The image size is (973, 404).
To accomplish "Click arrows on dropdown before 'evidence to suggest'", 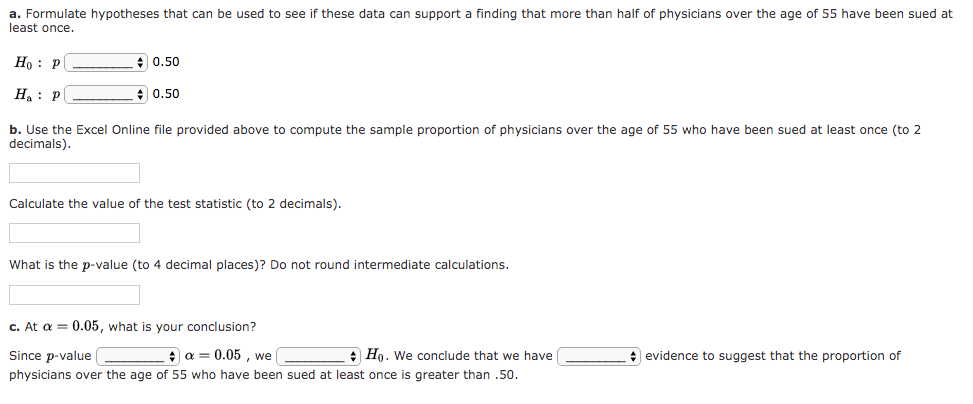I will [x=634, y=356].
